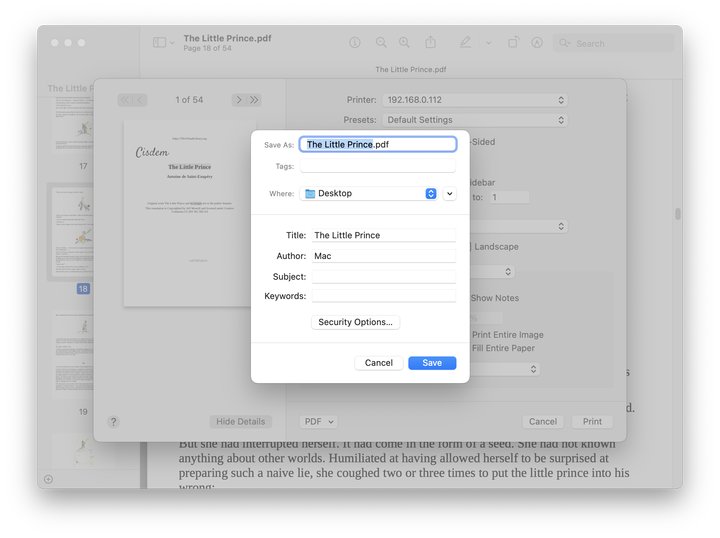
Task: Open the Where location dropdown showing Desktop
Action: [x=369, y=193]
